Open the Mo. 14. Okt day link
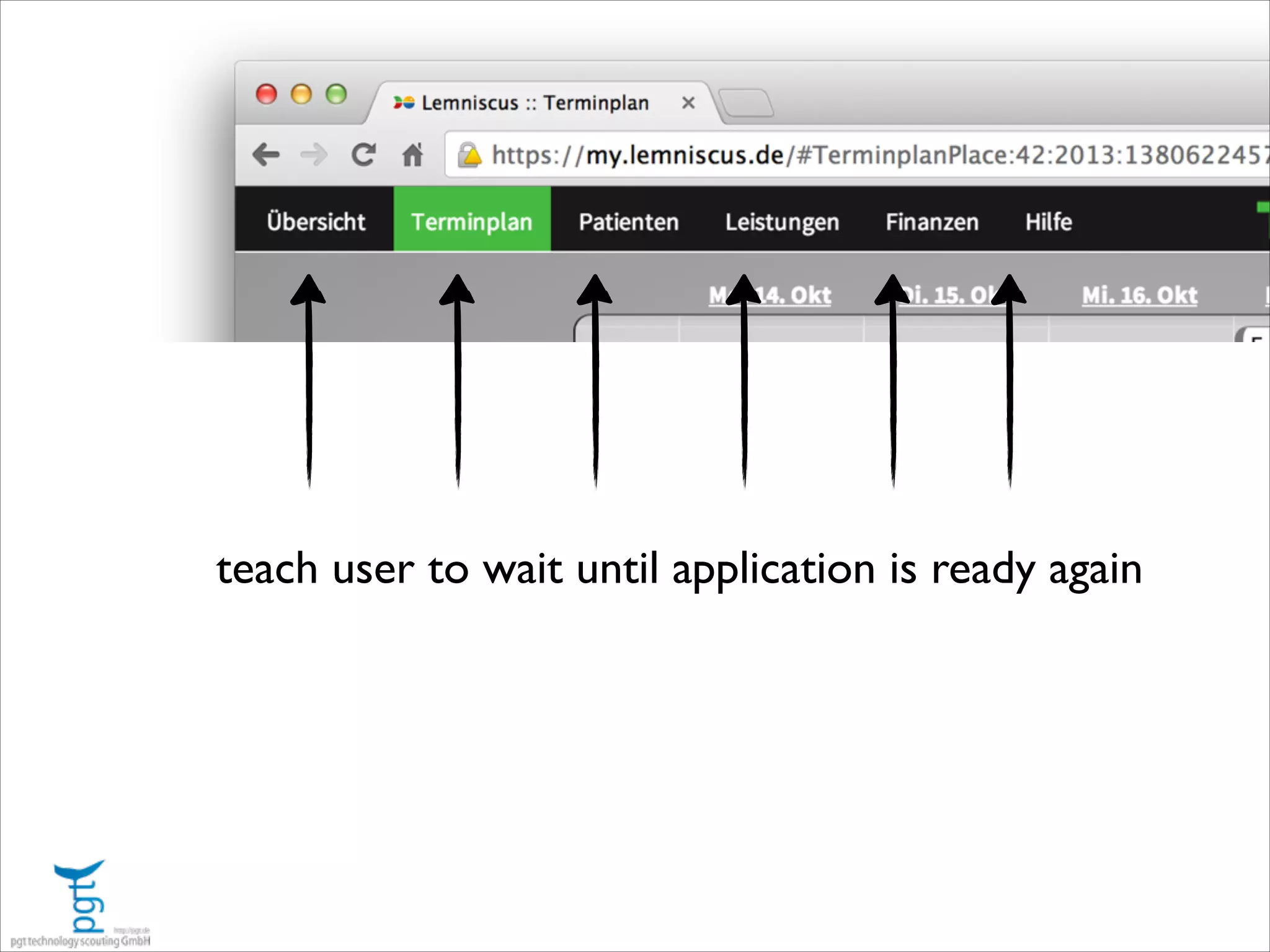This screenshot has width=1270, height=952. click(770, 295)
